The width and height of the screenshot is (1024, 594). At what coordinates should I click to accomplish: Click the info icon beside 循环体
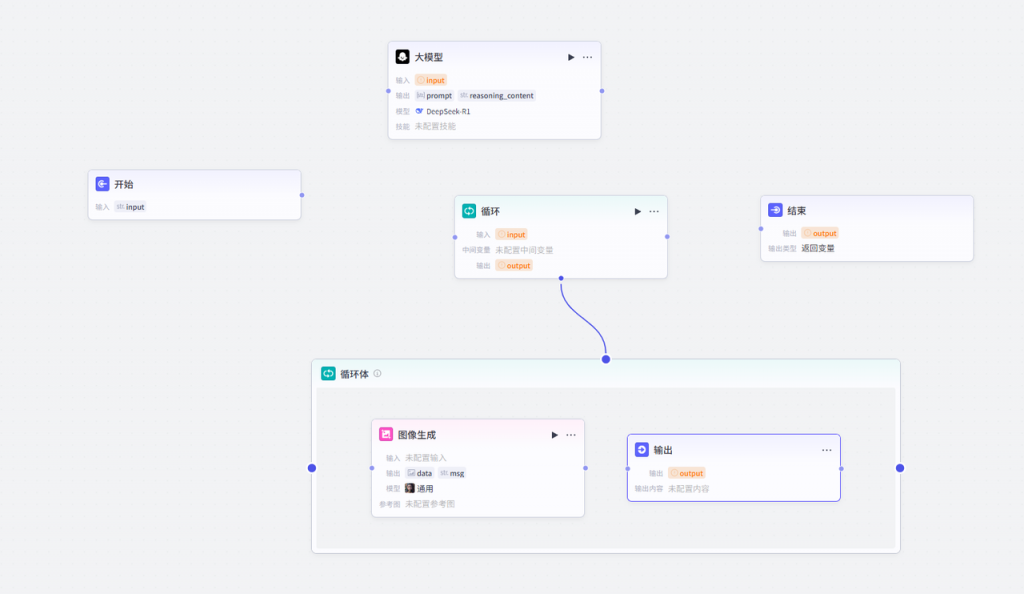[x=377, y=374]
